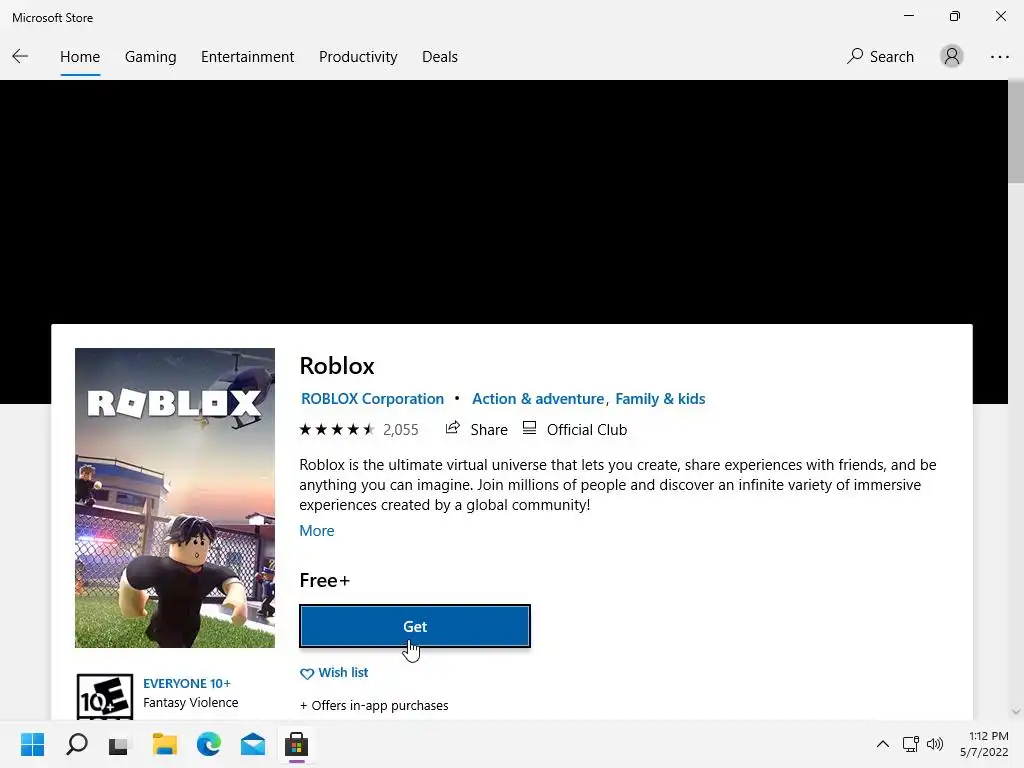Open volume tray icon
1024x768 pixels.
pyautogui.click(x=935, y=744)
